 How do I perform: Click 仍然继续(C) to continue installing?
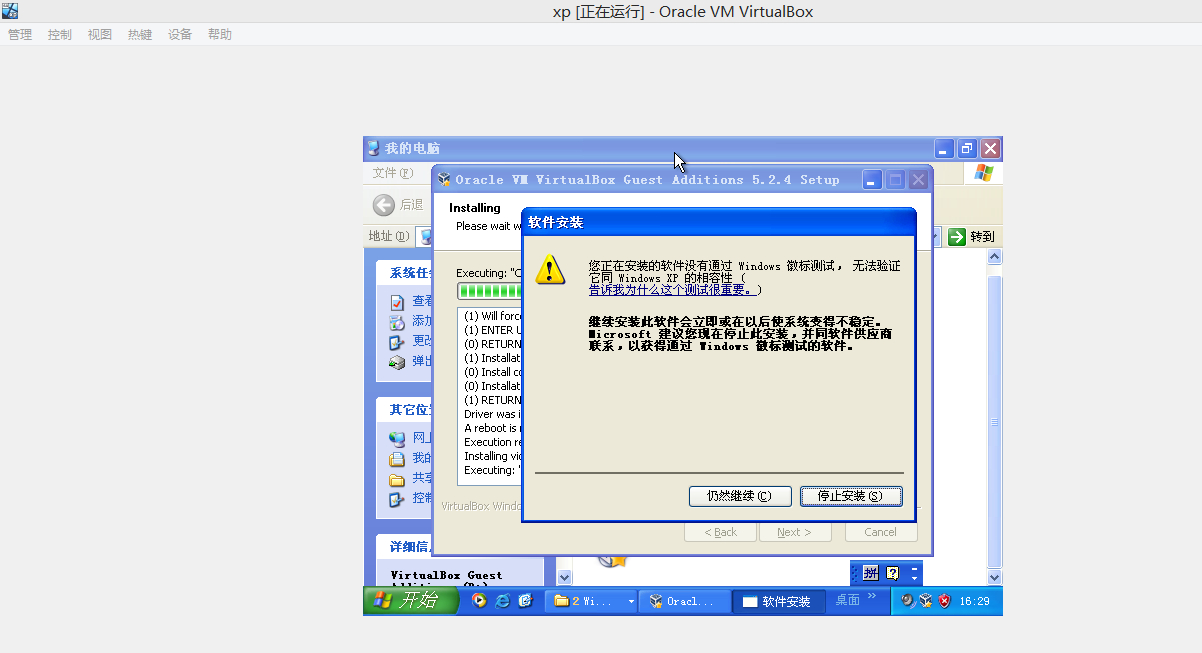pos(740,496)
